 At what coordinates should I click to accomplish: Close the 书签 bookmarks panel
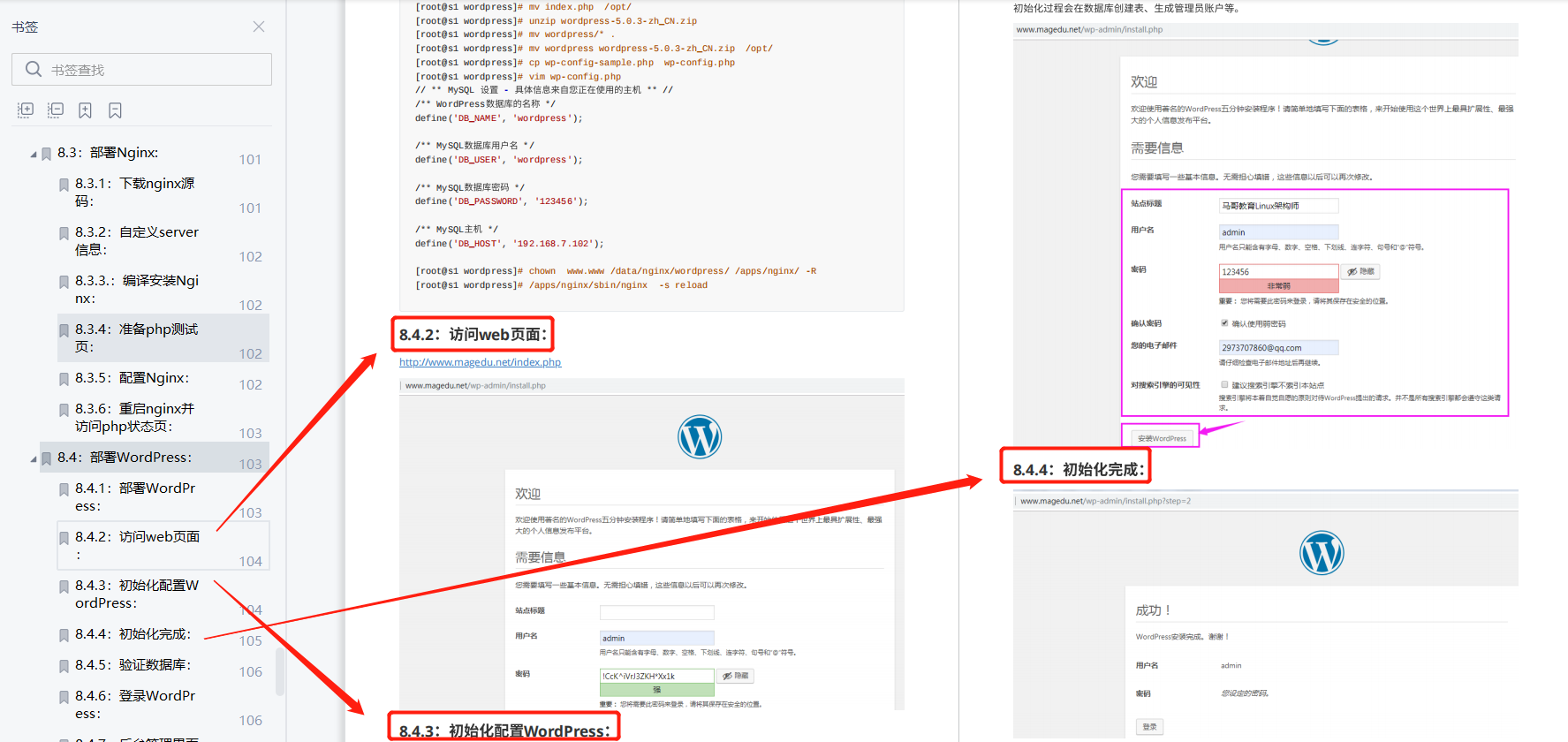(259, 26)
